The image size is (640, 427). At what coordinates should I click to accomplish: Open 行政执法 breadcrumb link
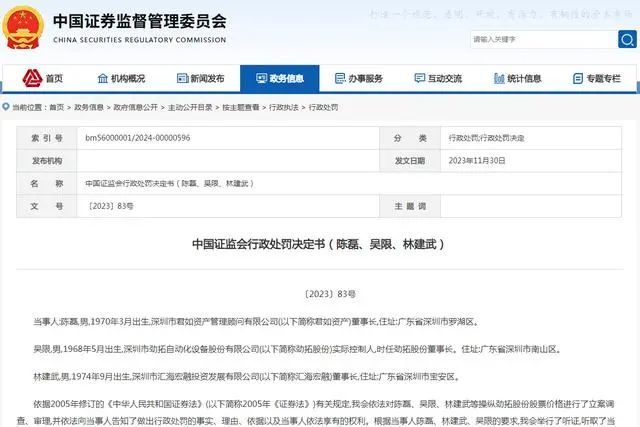(x=284, y=107)
